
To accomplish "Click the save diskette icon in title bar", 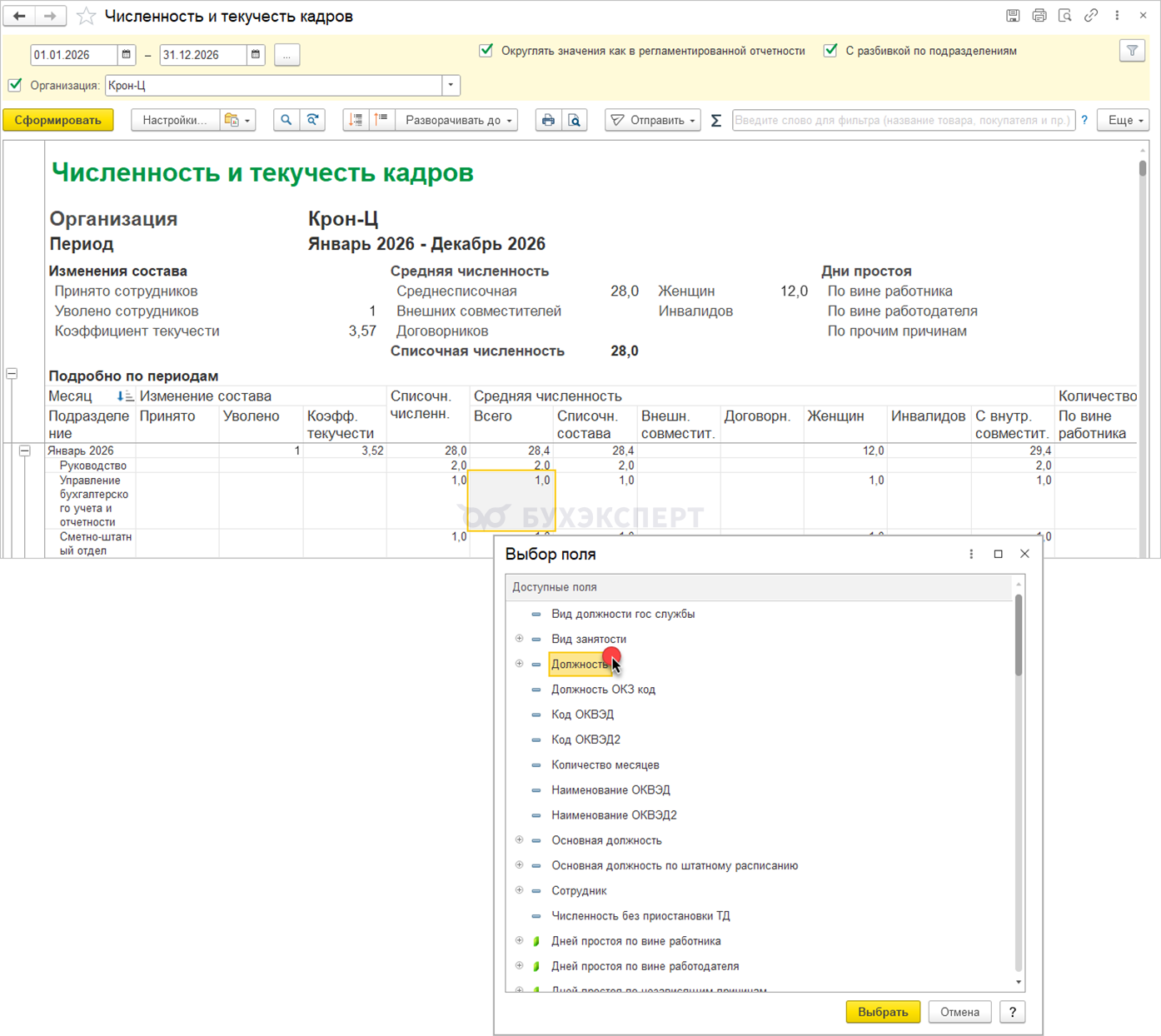I will (1013, 16).
